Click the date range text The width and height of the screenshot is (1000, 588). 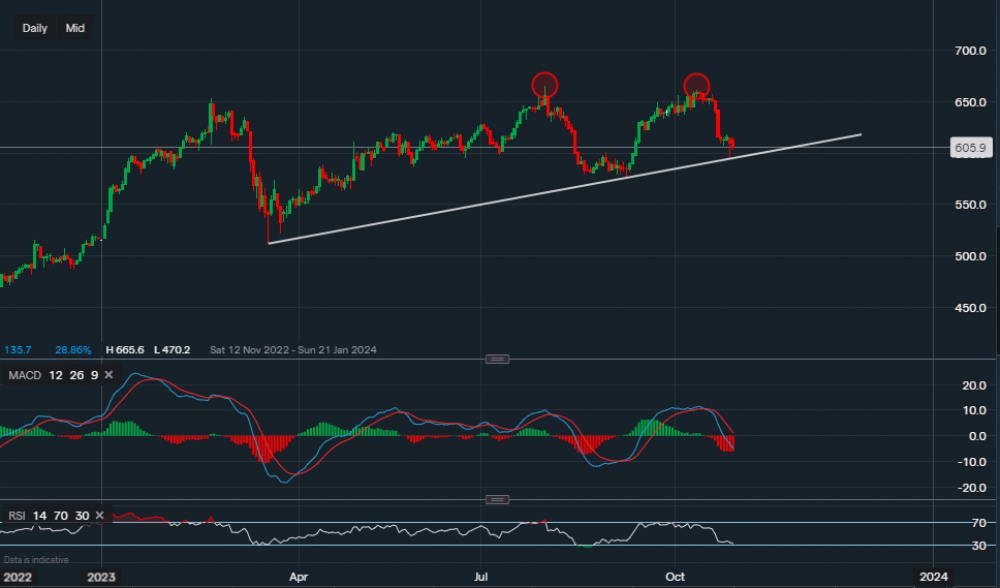click(295, 350)
